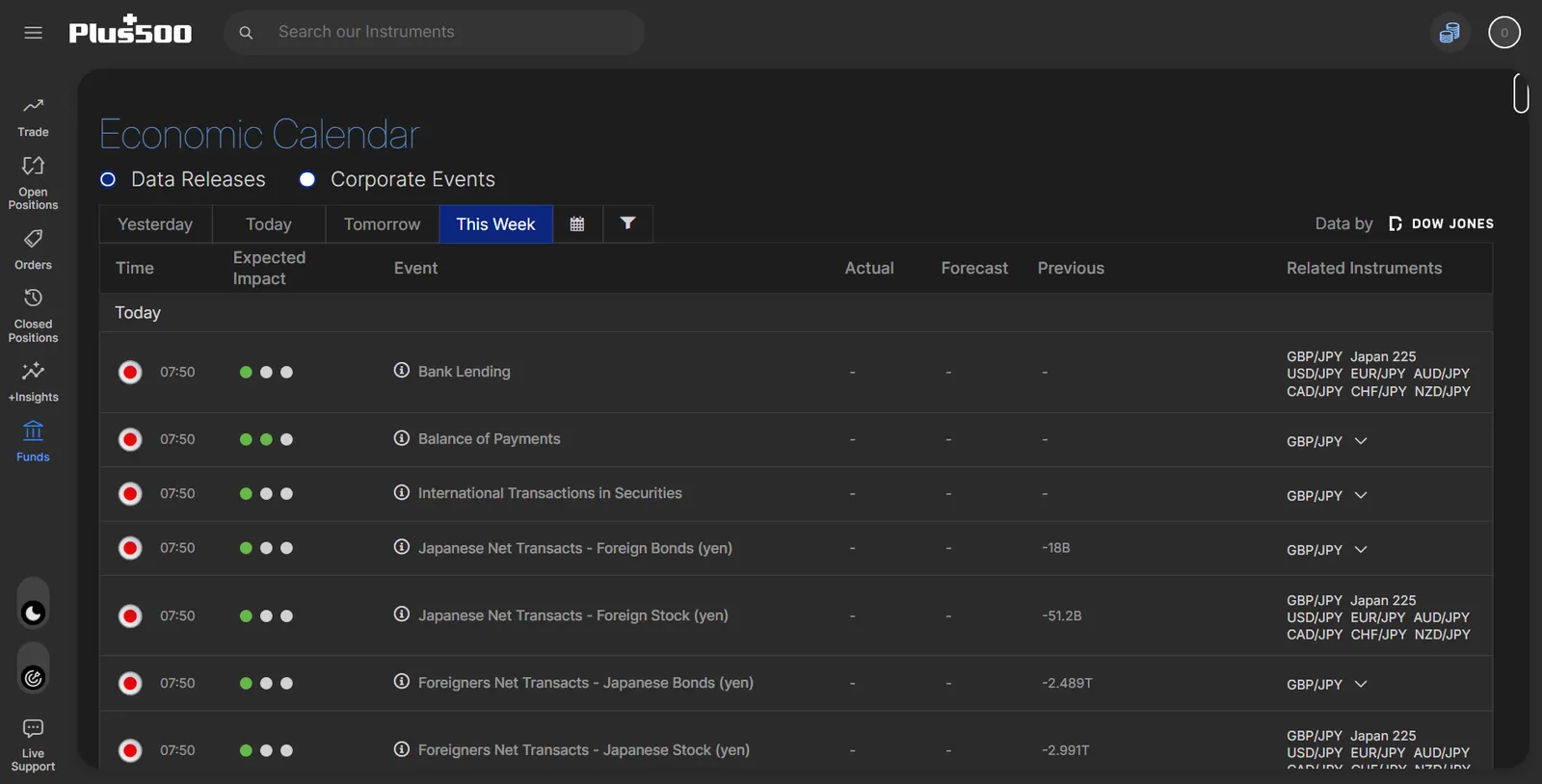Click previous value -2.489T

(1068, 683)
